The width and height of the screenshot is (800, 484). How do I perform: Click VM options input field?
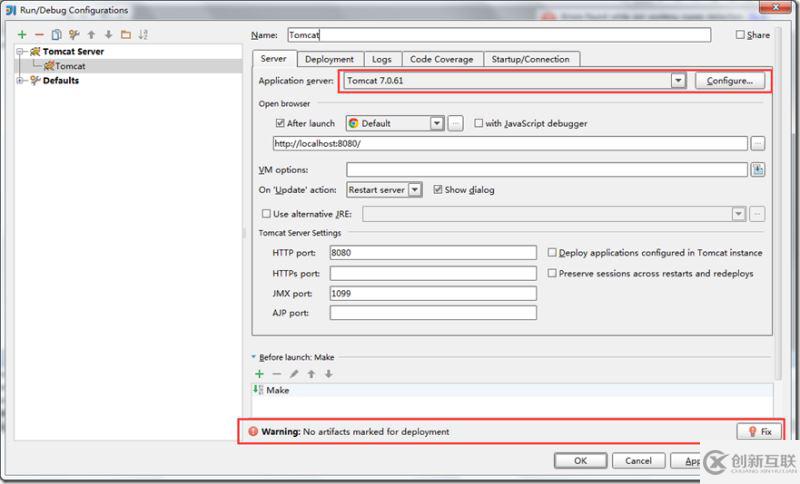(547, 170)
